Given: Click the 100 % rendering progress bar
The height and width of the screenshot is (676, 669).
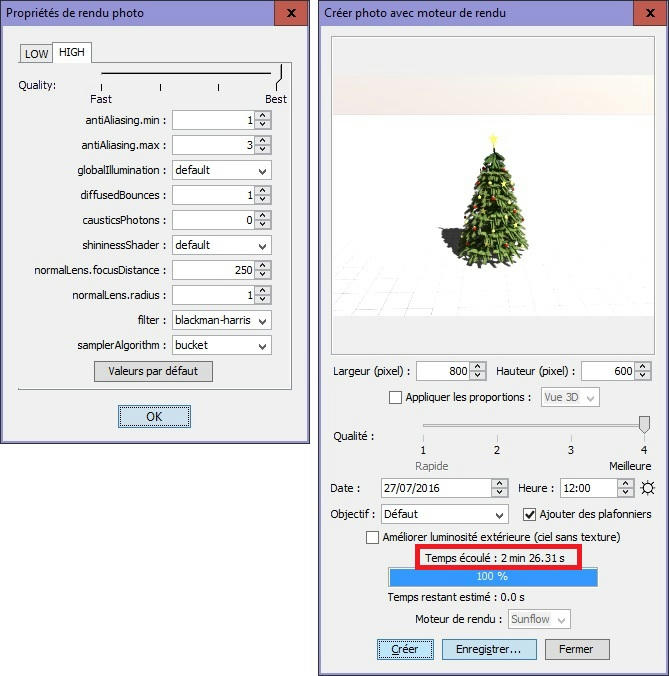Looking at the screenshot, I should 493,577.
